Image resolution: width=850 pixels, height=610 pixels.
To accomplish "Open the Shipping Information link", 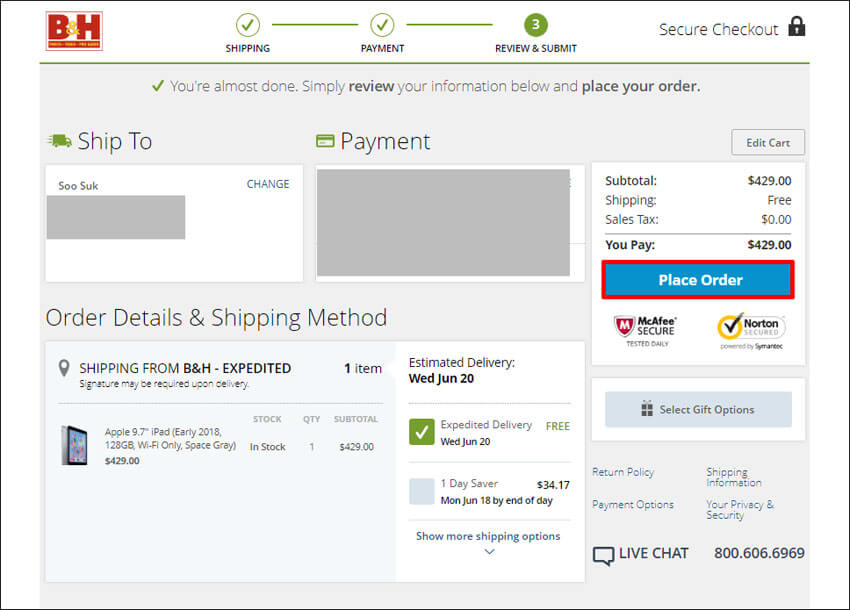I will tap(733, 477).
